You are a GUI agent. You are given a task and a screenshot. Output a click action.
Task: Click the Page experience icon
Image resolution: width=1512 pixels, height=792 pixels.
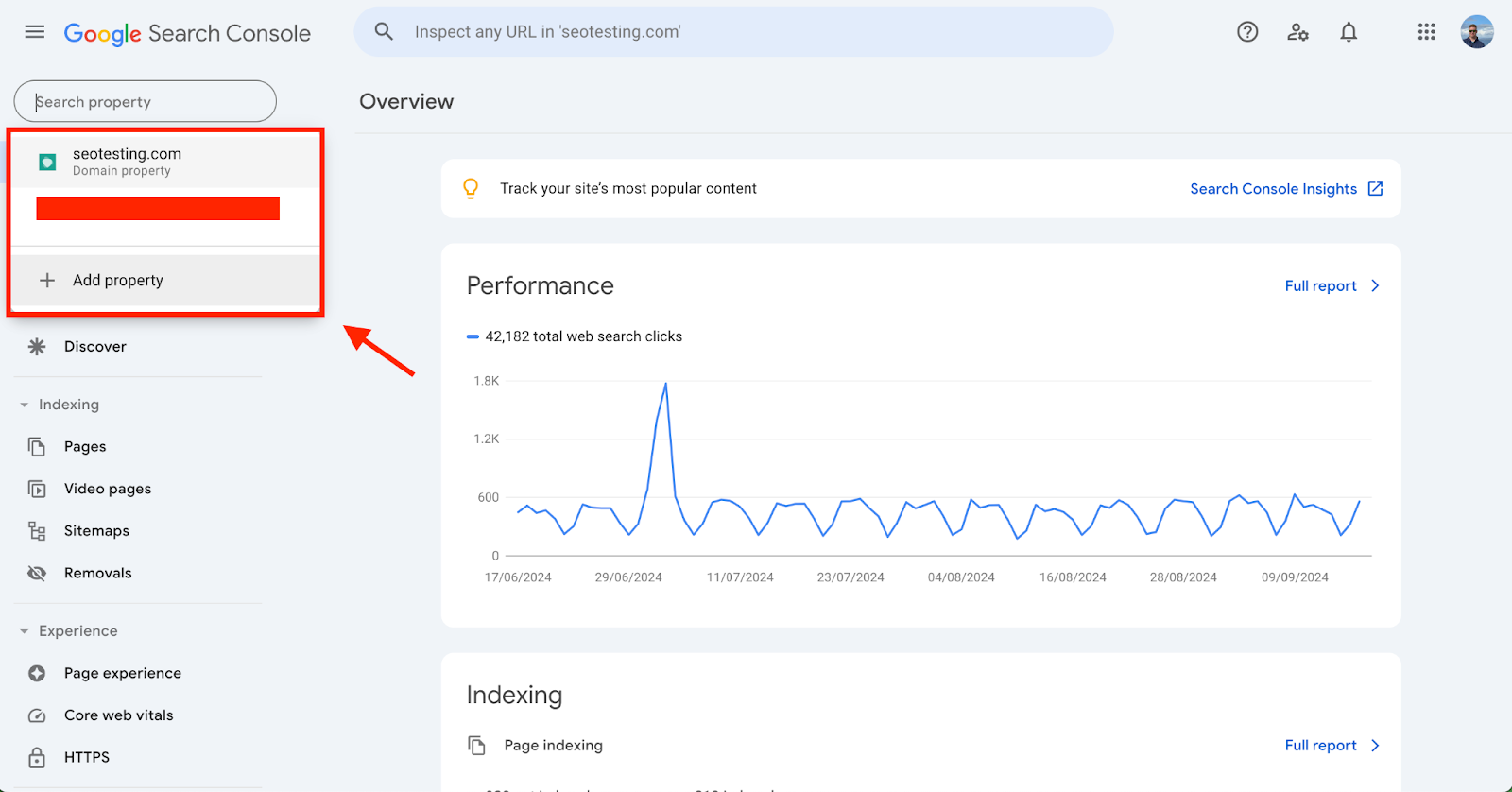tap(37, 673)
